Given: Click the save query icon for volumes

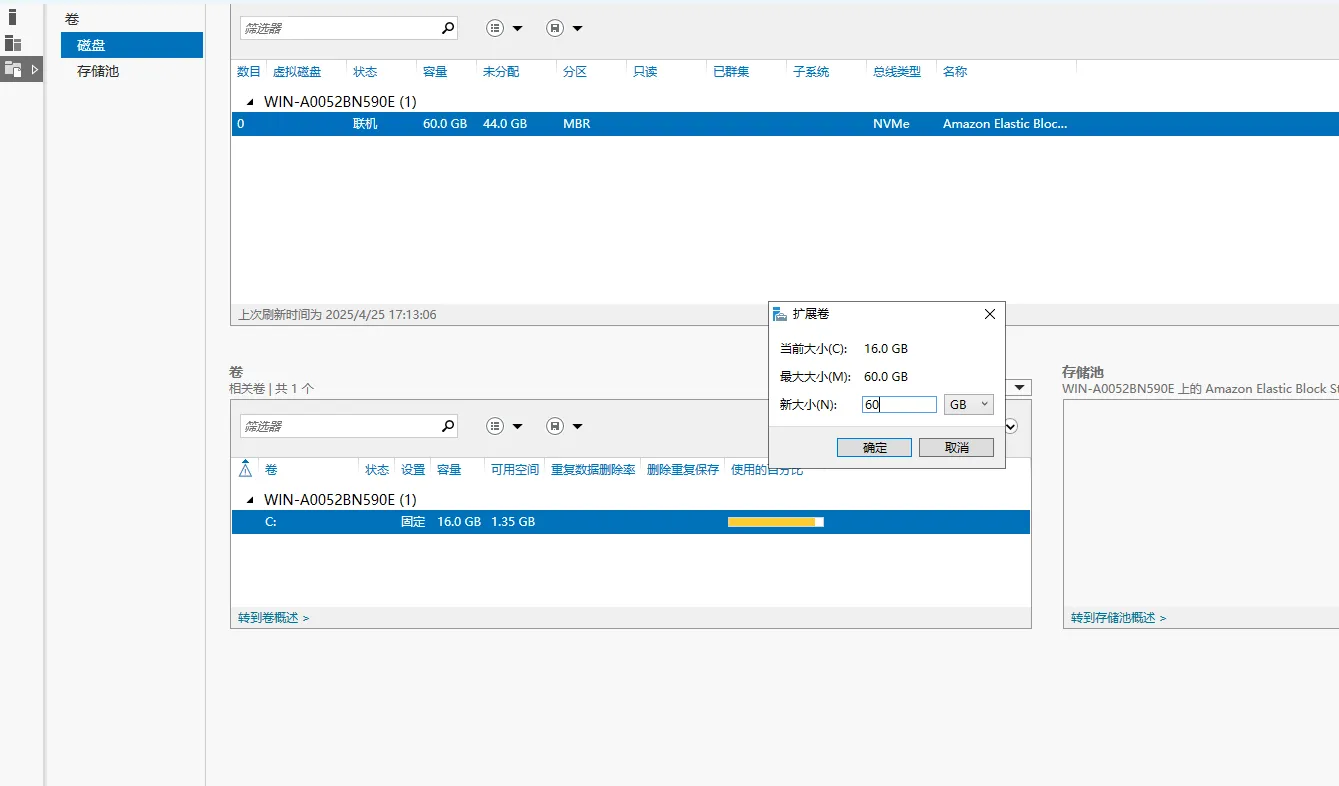Looking at the screenshot, I should [x=564, y=426].
